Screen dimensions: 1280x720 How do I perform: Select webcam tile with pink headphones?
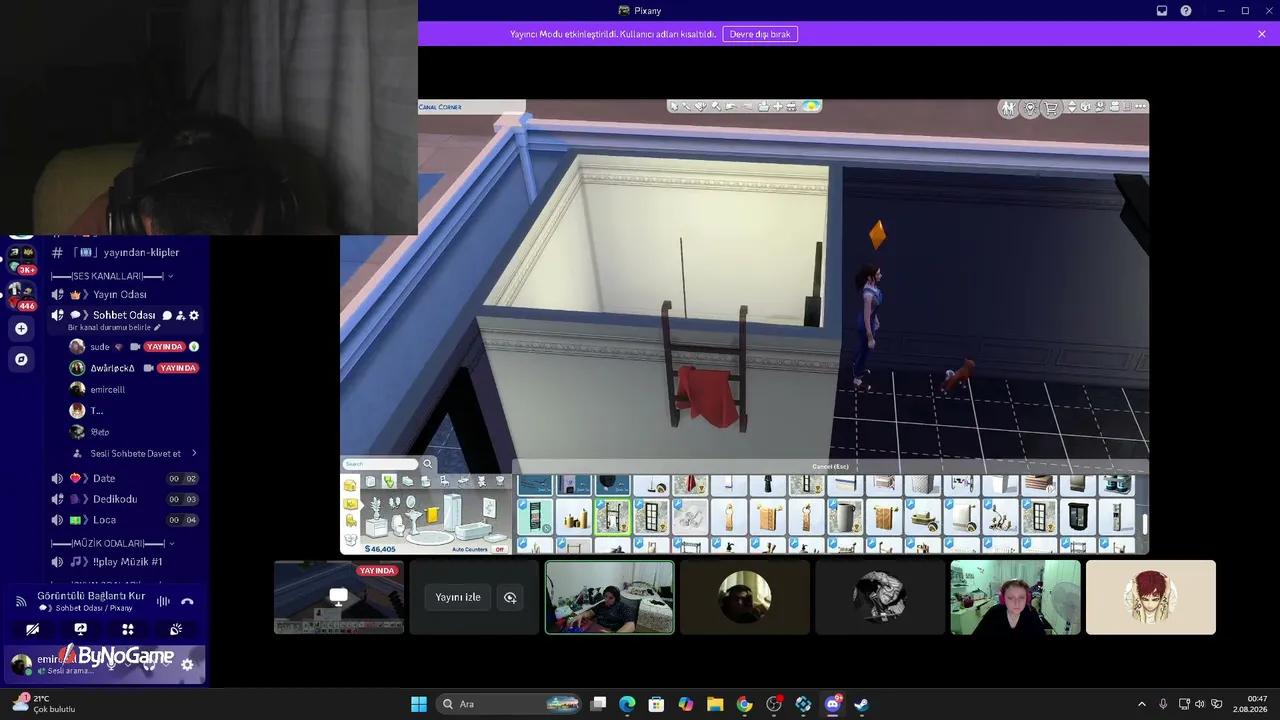(1015, 597)
